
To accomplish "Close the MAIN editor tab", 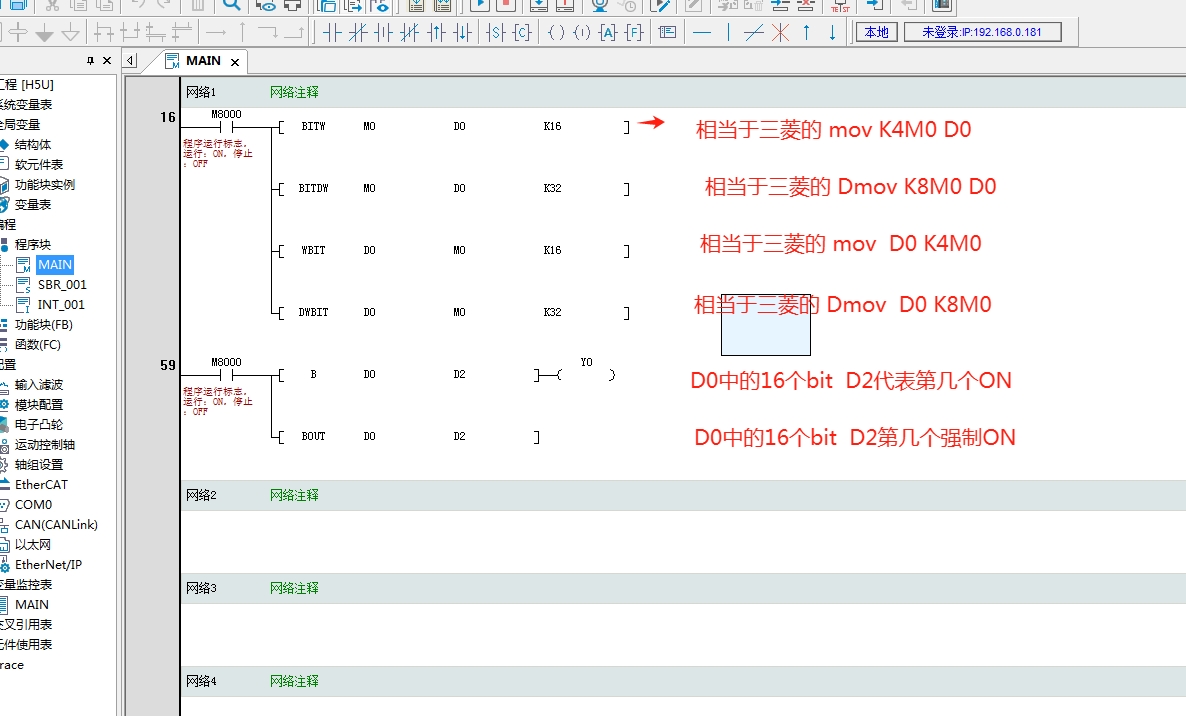I will pyautogui.click(x=235, y=62).
